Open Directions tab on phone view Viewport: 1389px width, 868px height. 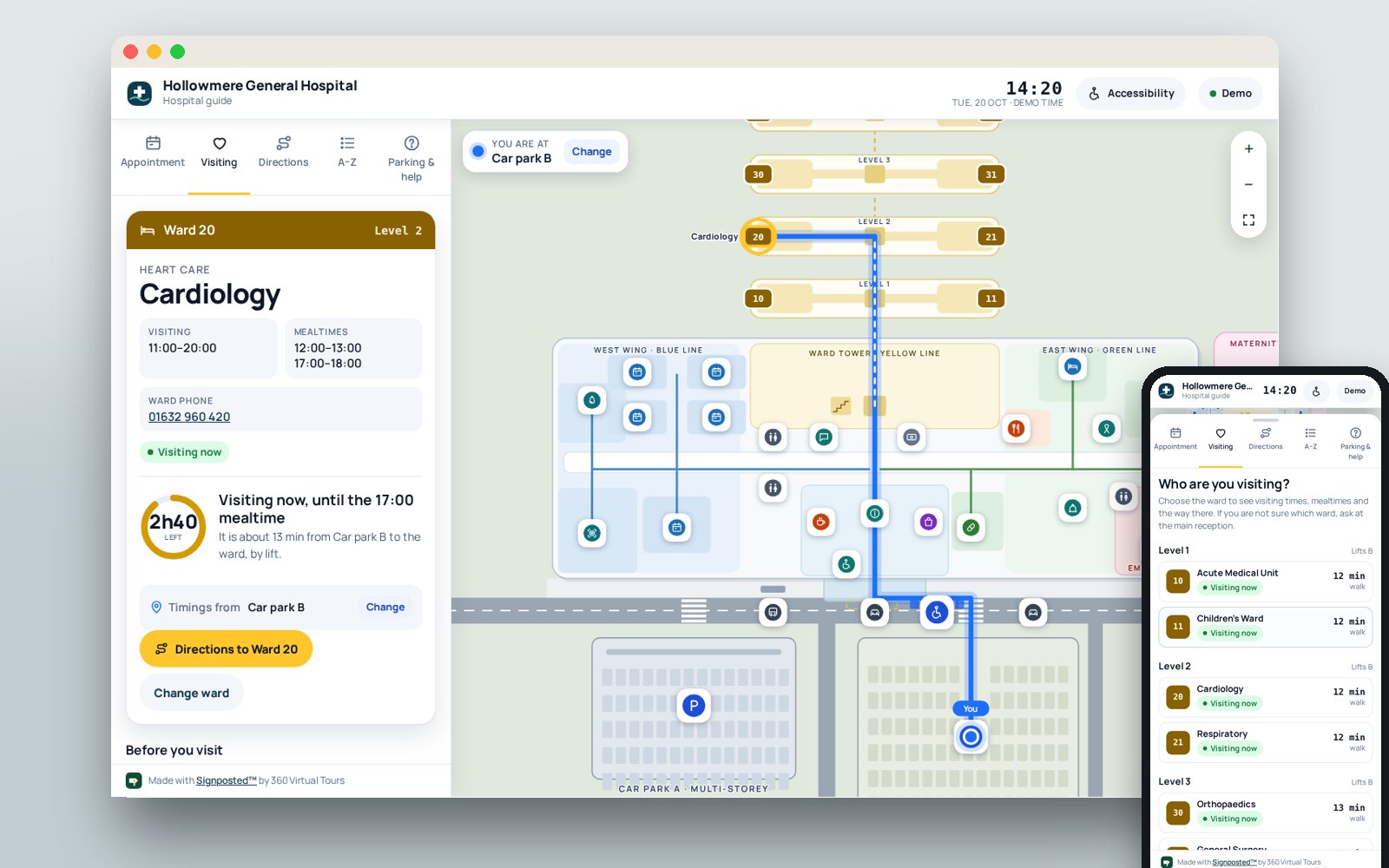point(1265,438)
